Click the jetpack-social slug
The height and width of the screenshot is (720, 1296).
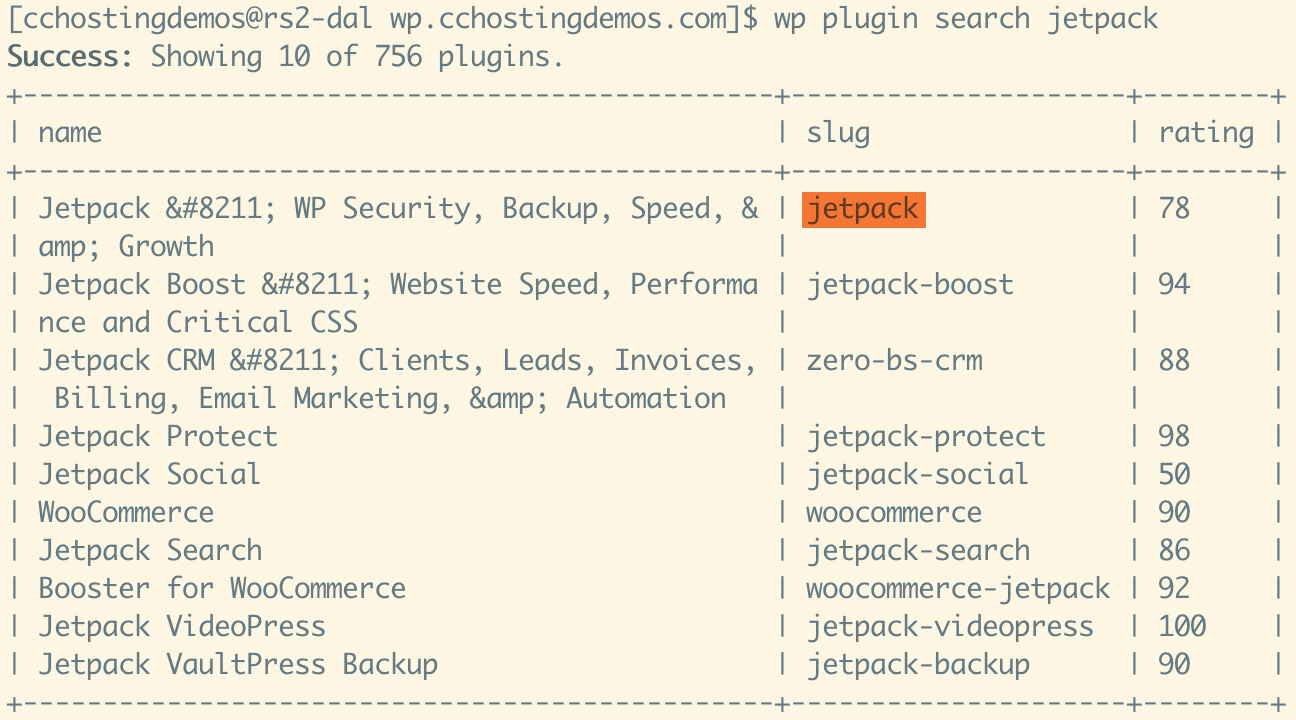click(918, 474)
